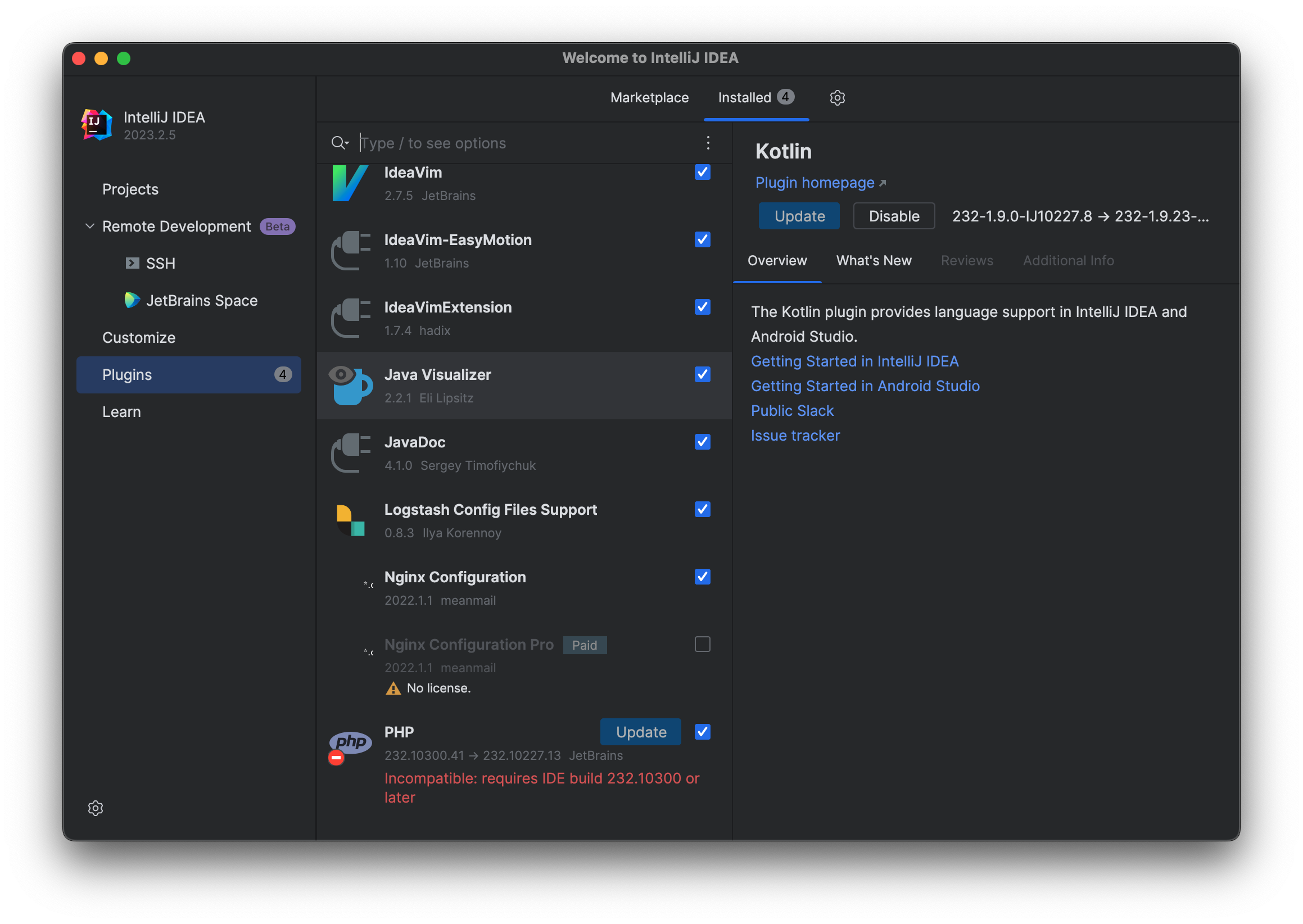Collapse the Remote Development tree section

(90, 227)
